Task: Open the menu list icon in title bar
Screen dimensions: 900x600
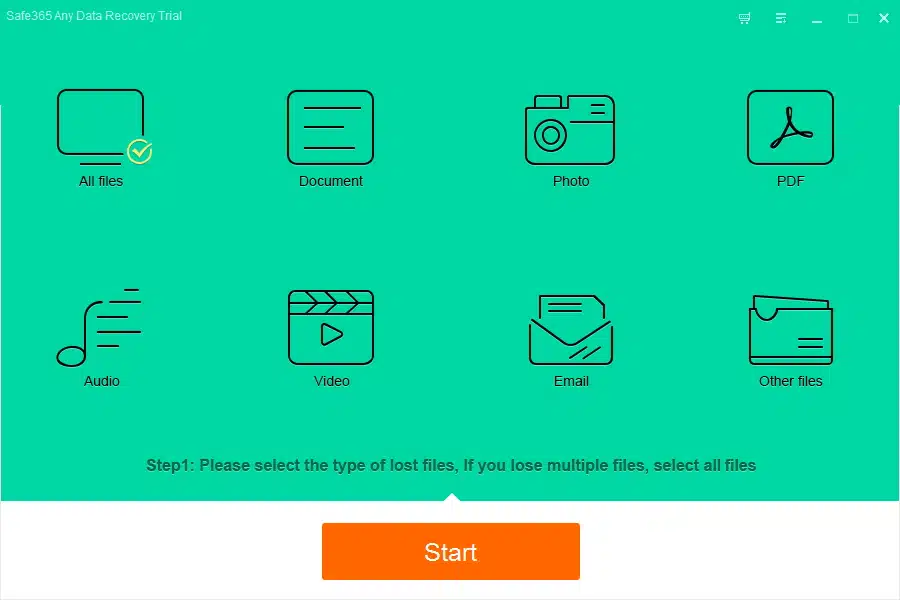Action: click(781, 18)
